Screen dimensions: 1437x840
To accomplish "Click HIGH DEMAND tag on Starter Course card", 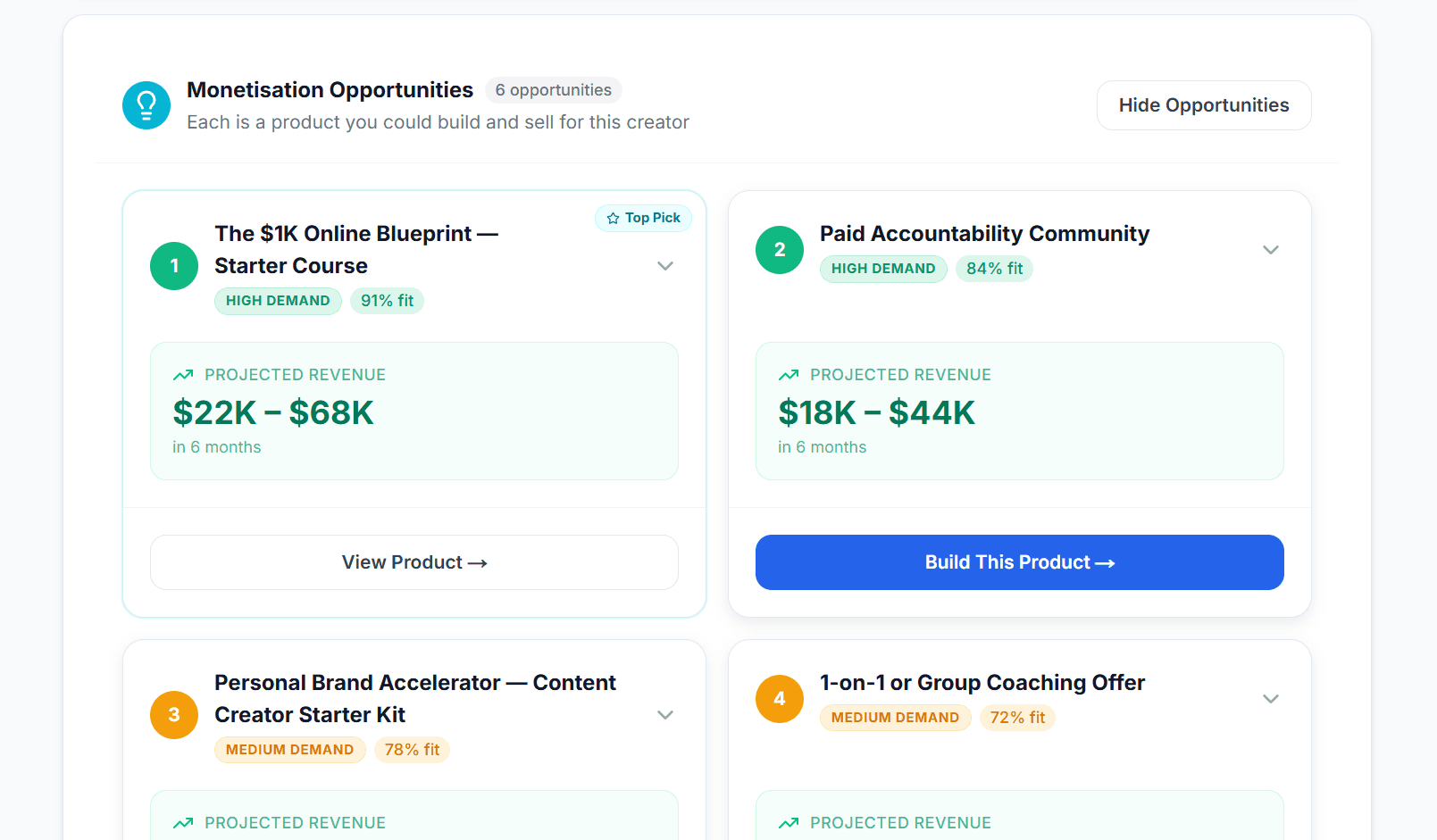I will coord(278,301).
